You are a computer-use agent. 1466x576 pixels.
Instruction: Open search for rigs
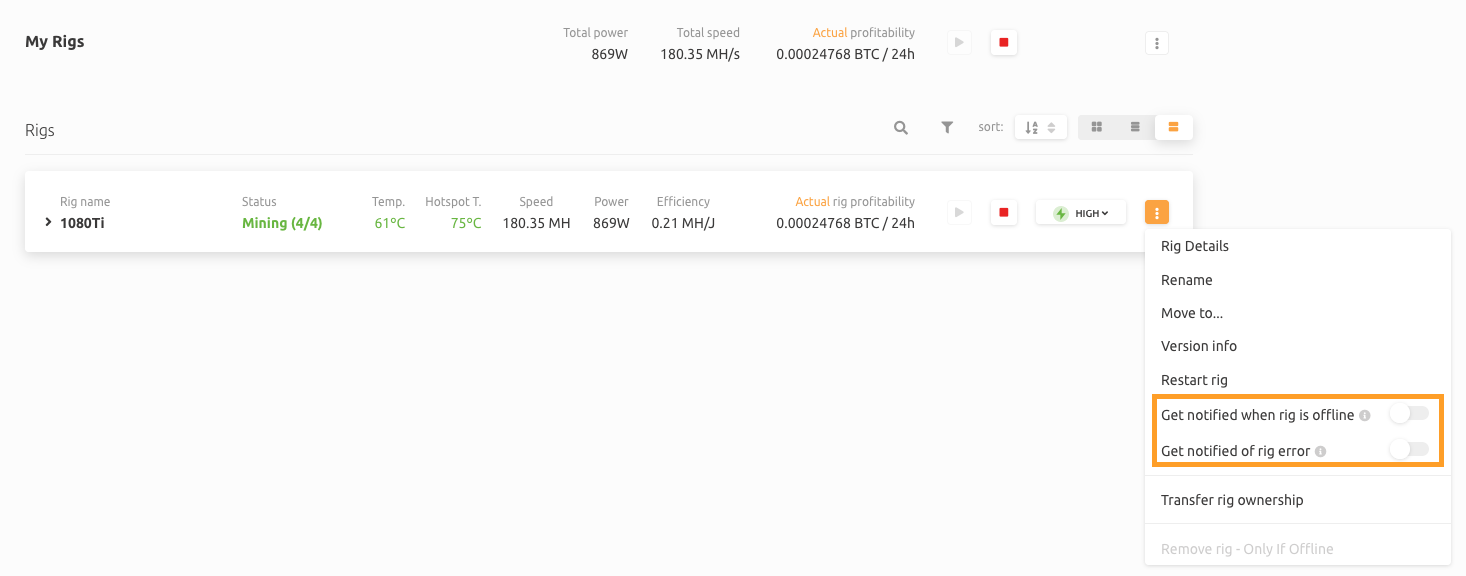900,127
